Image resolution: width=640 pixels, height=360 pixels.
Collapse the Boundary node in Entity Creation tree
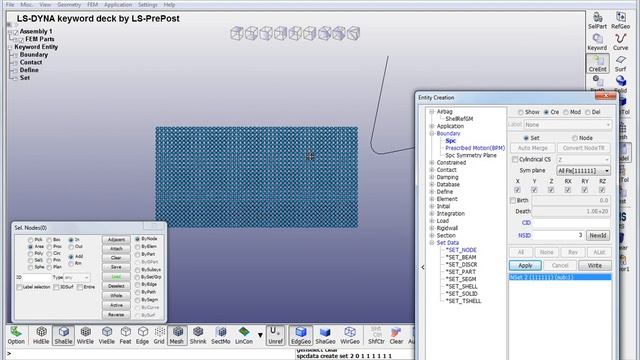(x=432, y=133)
